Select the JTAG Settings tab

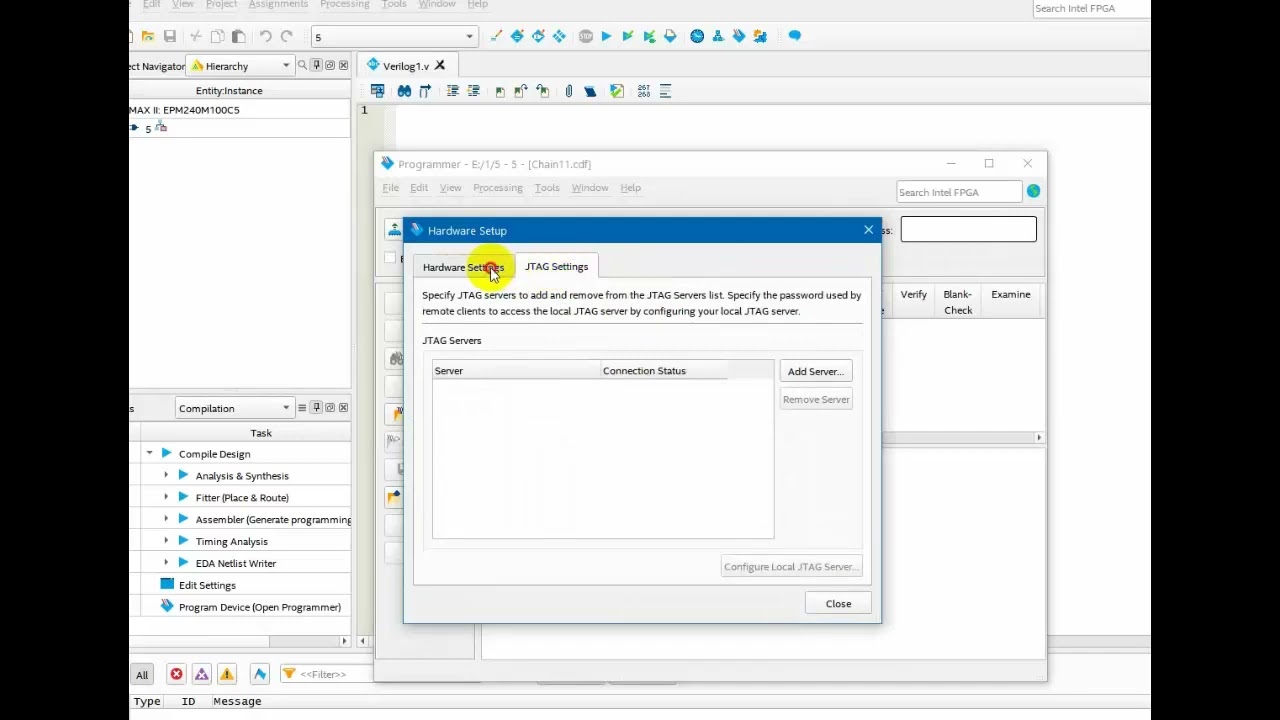(x=556, y=266)
